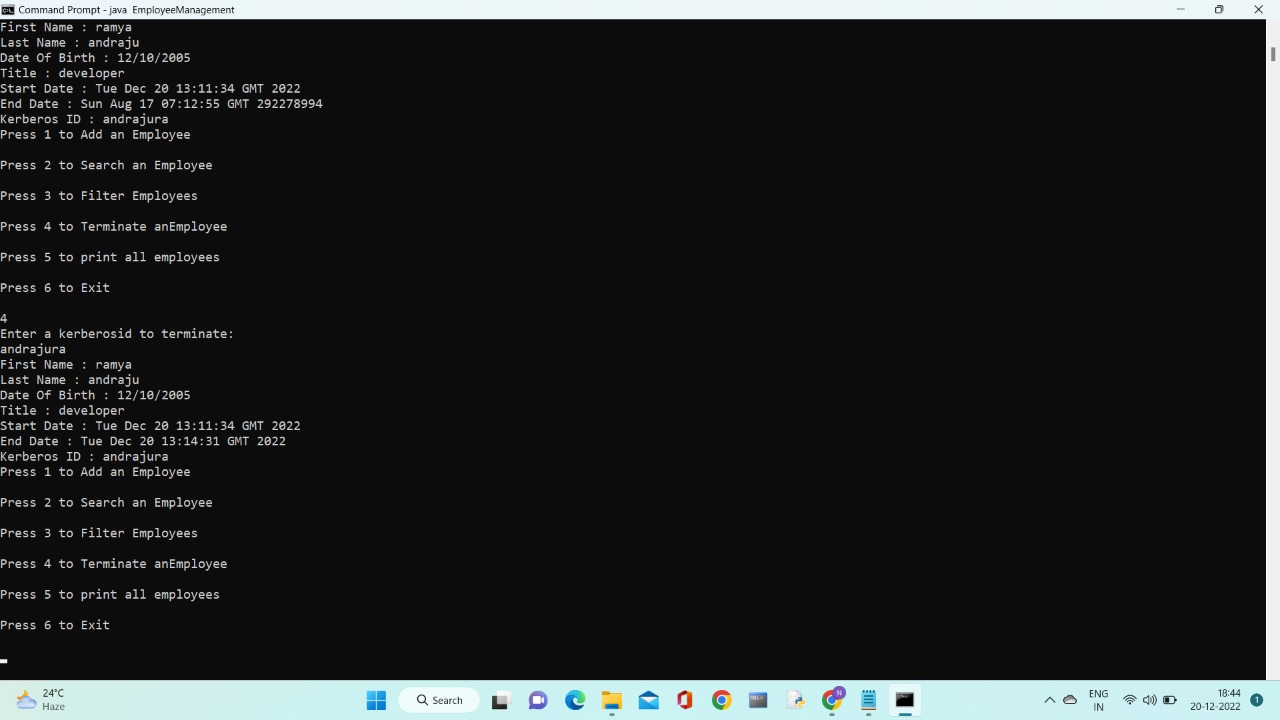Expand the hidden system tray icons
1280x720 pixels.
[1050, 700]
